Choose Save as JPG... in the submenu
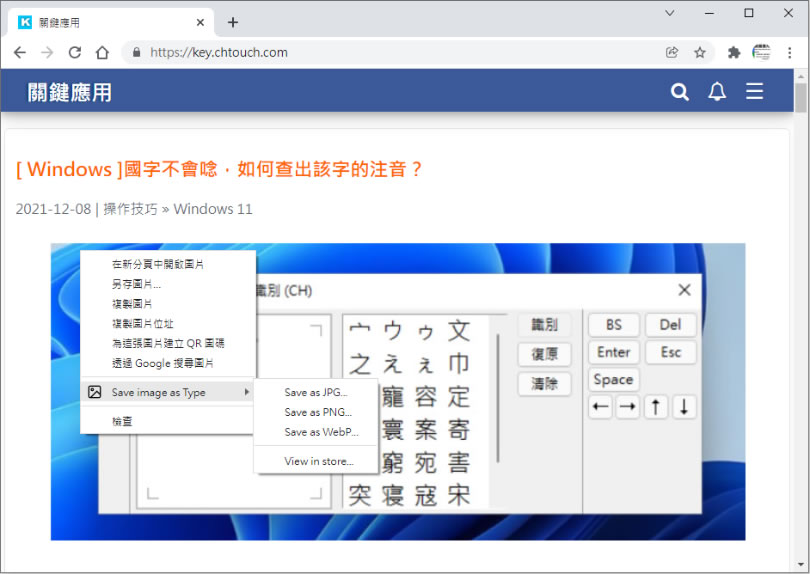810x574 pixels. click(x=316, y=392)
